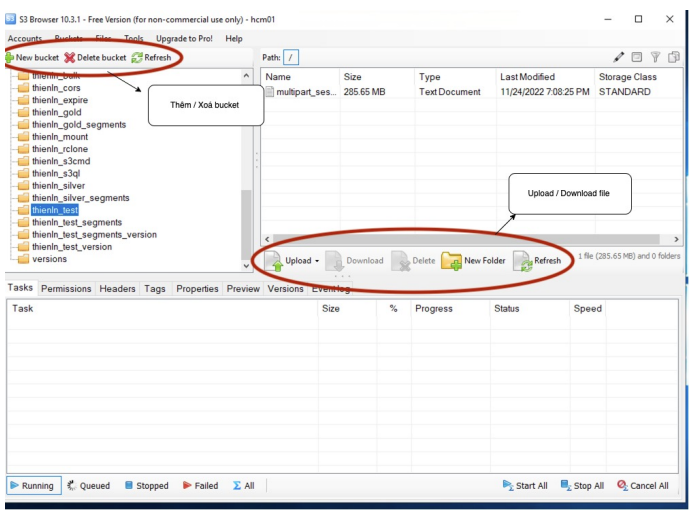
Task: Click the New bucket toolbar icon
Action: 10,58
